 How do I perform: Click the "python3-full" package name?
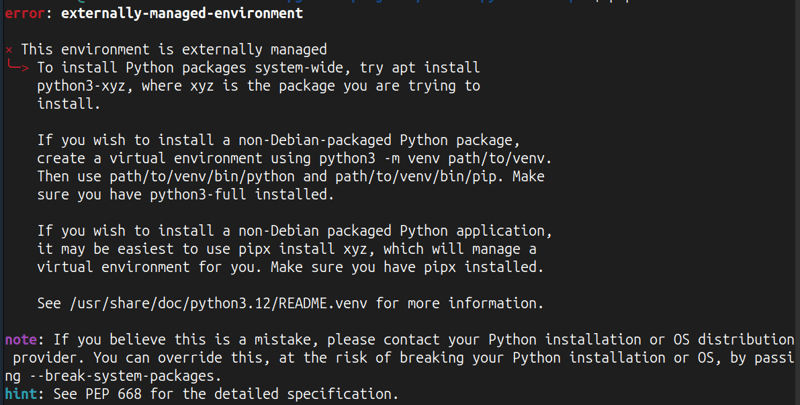pyautogui.click(x=198, y=194)
